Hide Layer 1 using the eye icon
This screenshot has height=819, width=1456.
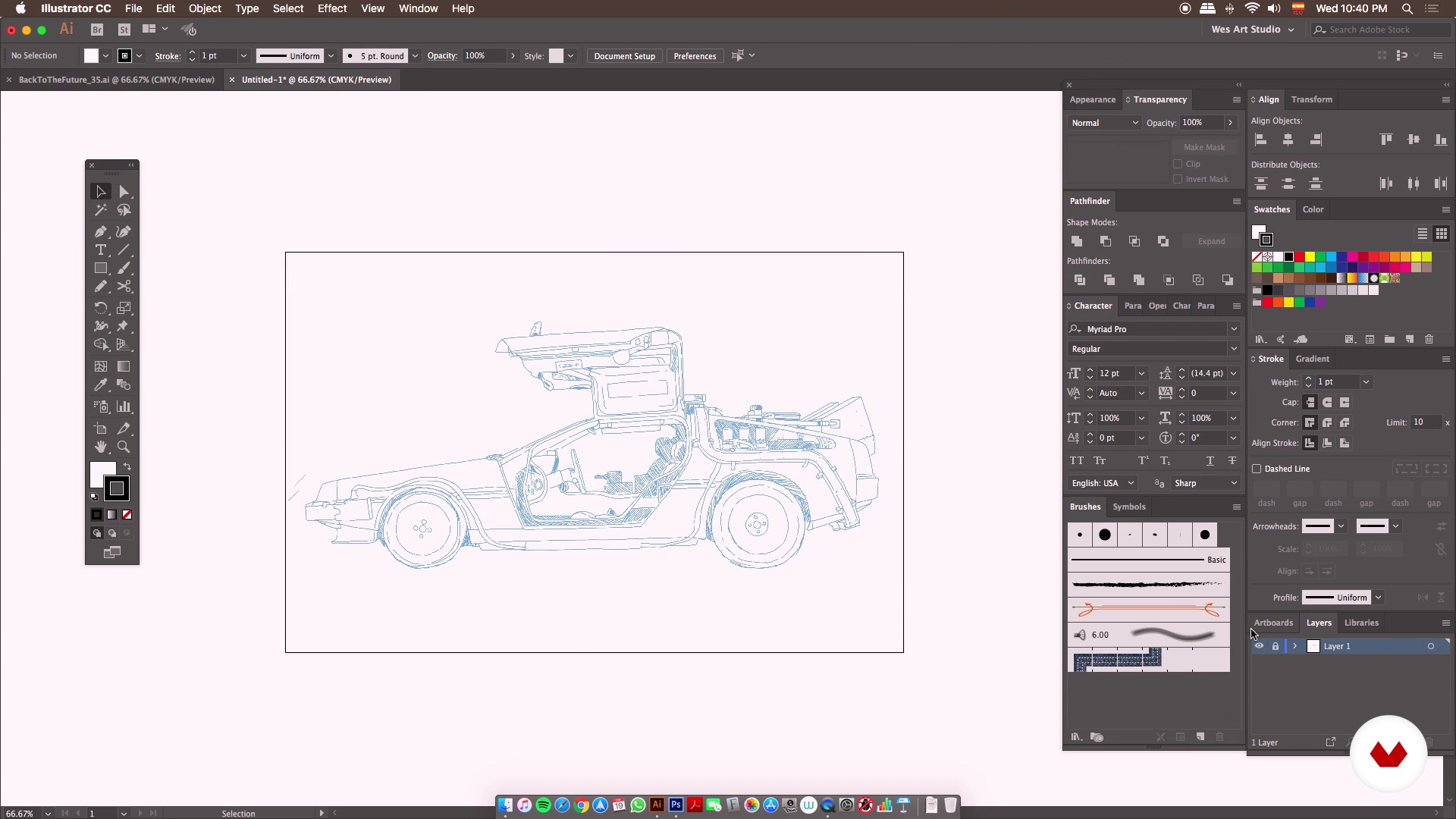coord(1259,646)
